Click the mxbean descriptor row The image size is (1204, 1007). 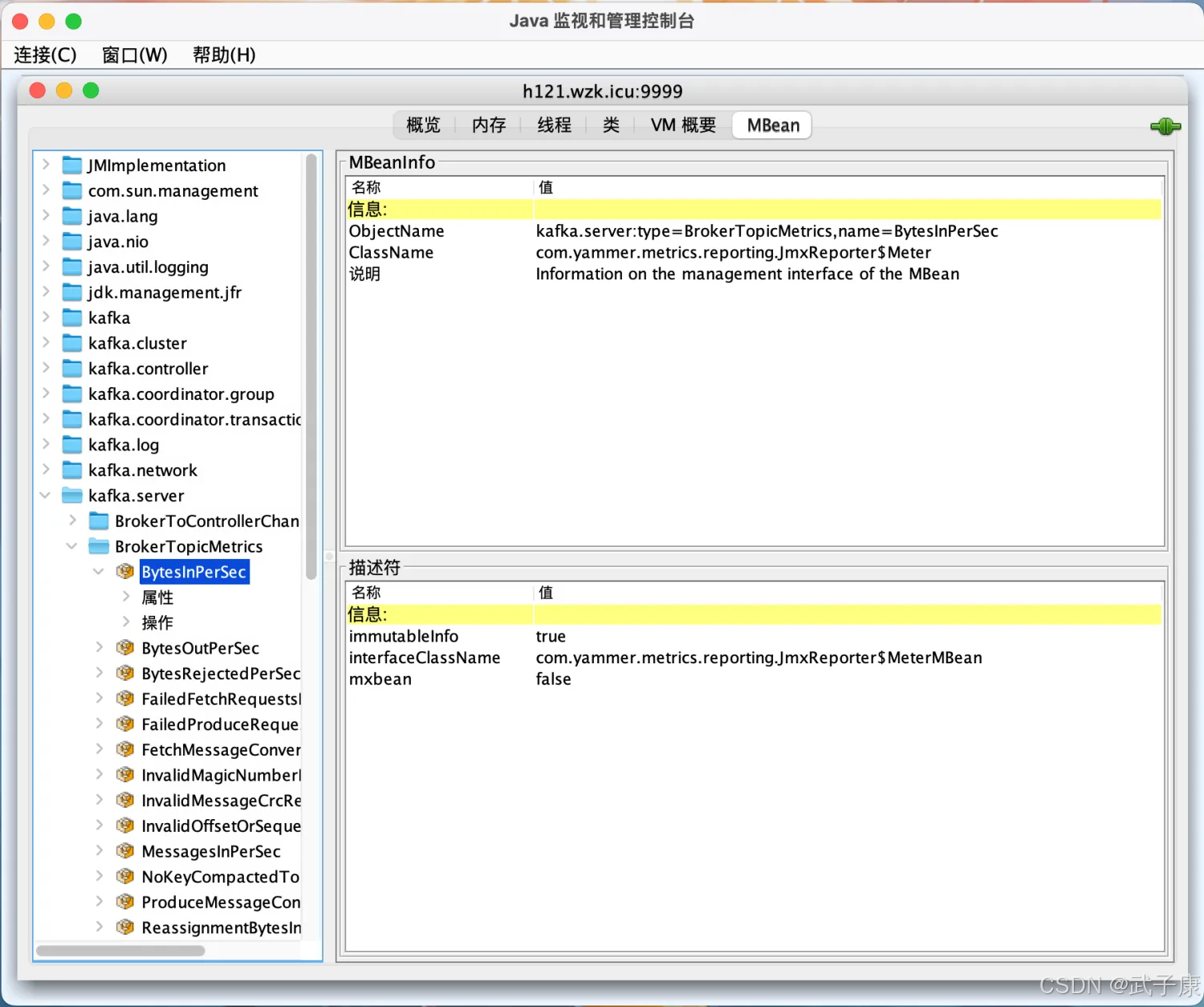coord(754,679)
